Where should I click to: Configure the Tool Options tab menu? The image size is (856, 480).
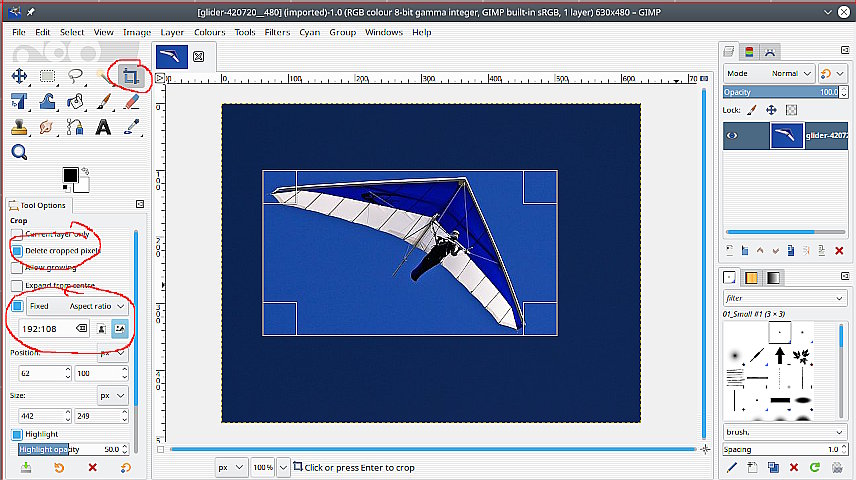140,204
